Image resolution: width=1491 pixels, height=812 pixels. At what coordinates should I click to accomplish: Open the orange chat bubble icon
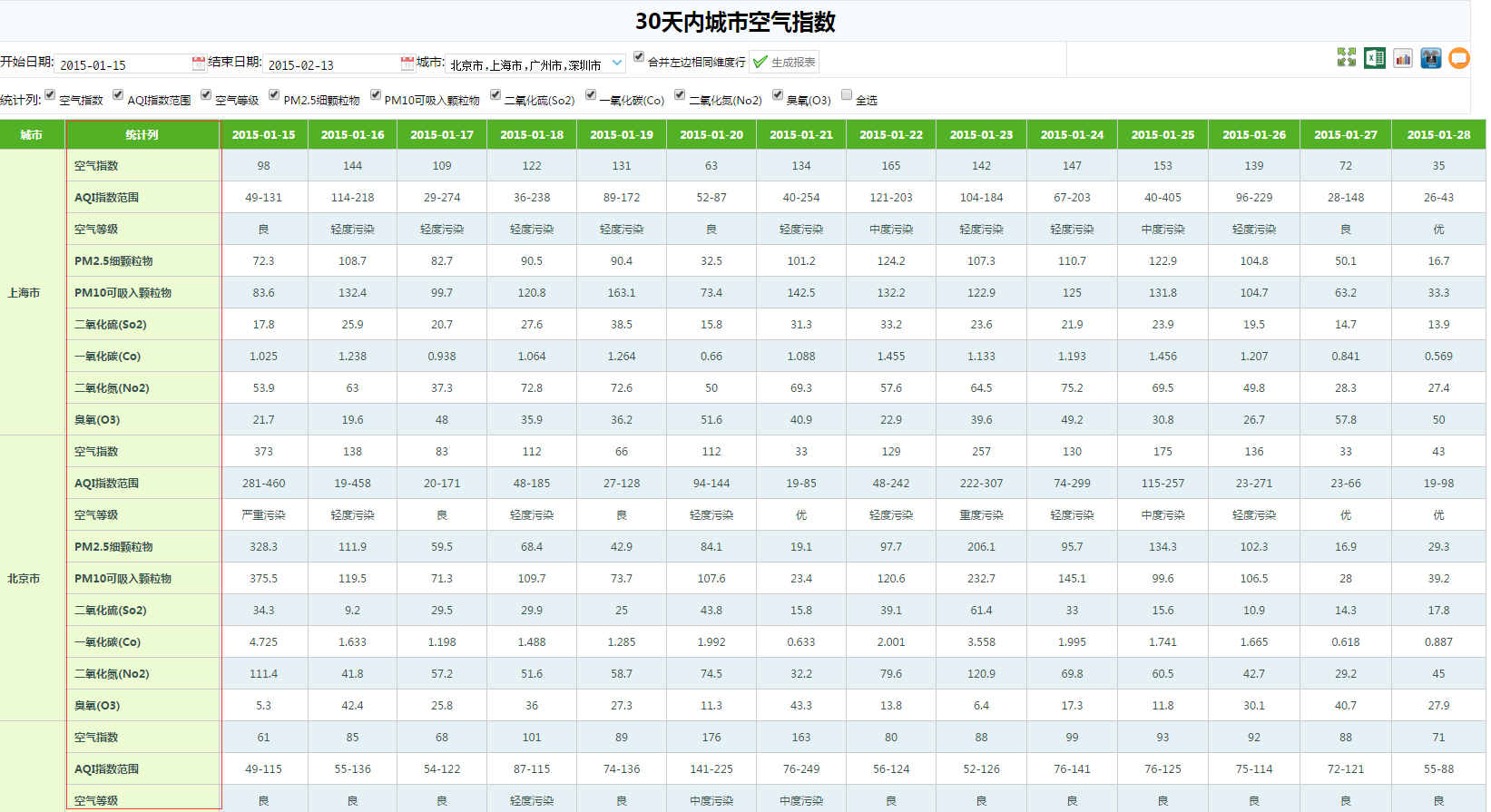(x=1459, y=59)
